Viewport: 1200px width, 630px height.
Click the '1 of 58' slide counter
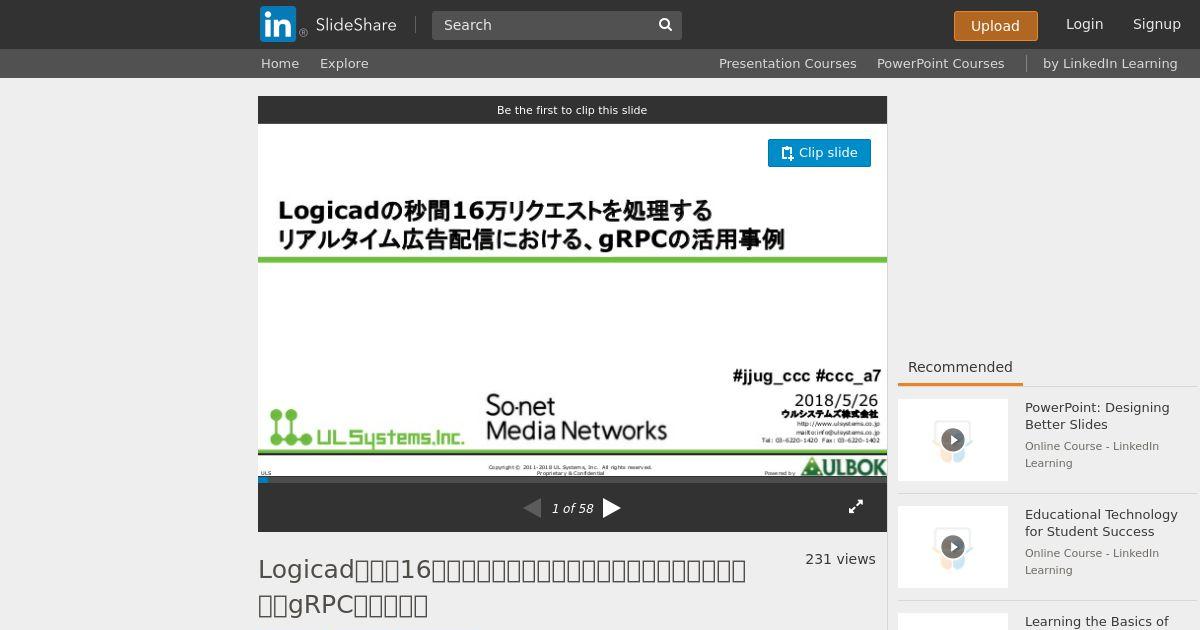(572, 508)
